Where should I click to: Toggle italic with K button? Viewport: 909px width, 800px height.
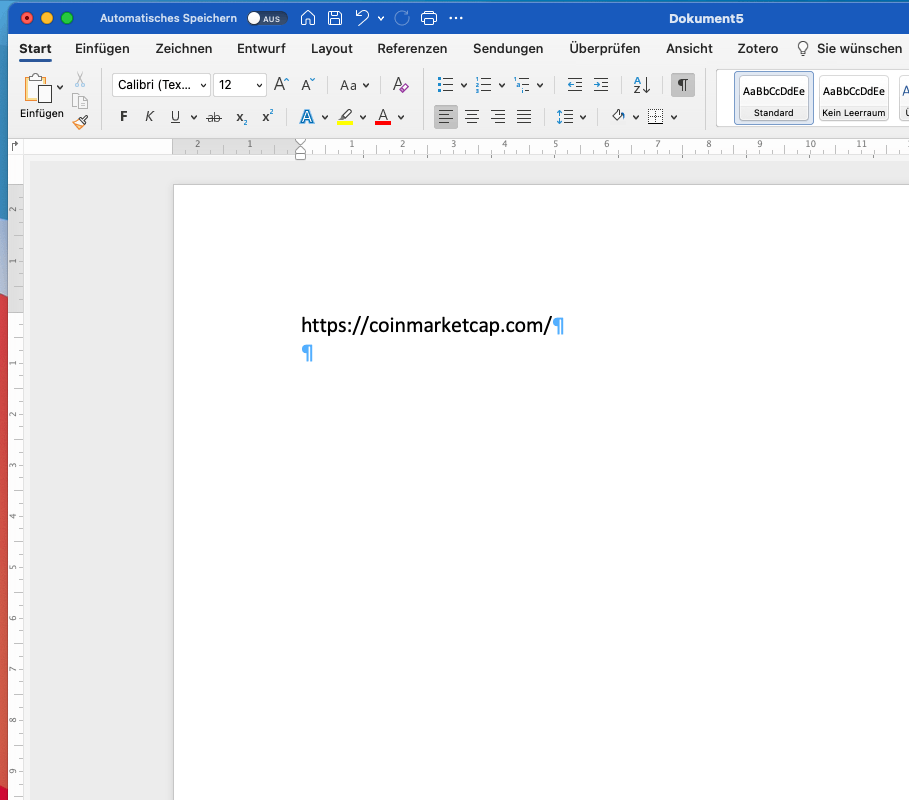[x=150, y=117]
